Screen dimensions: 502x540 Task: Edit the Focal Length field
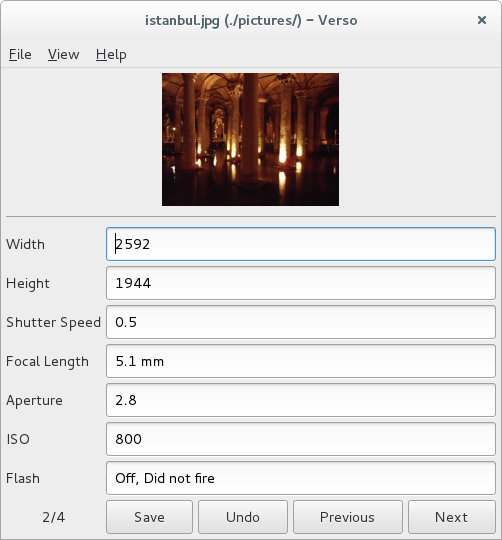(301, 361)
